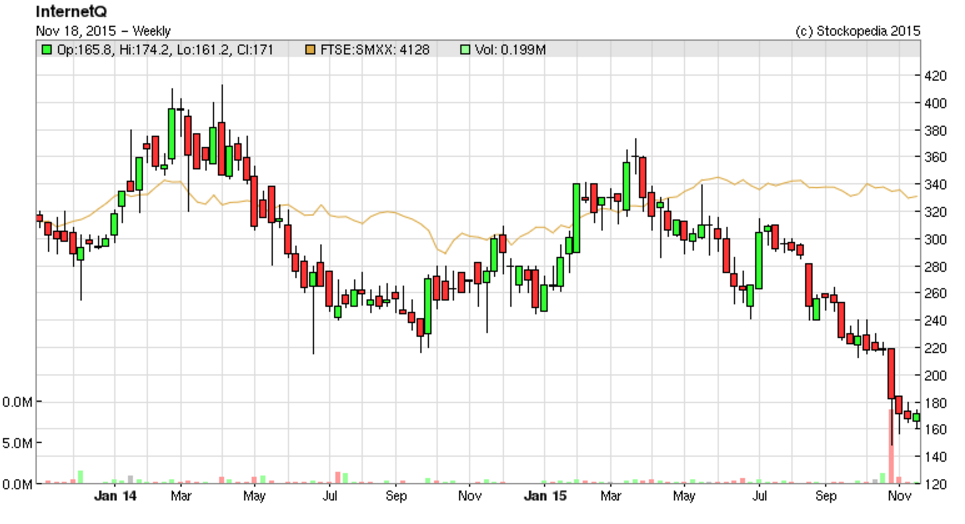
Task: Click the orange FTSE:SMXX legend square
Action: point(310,49)
